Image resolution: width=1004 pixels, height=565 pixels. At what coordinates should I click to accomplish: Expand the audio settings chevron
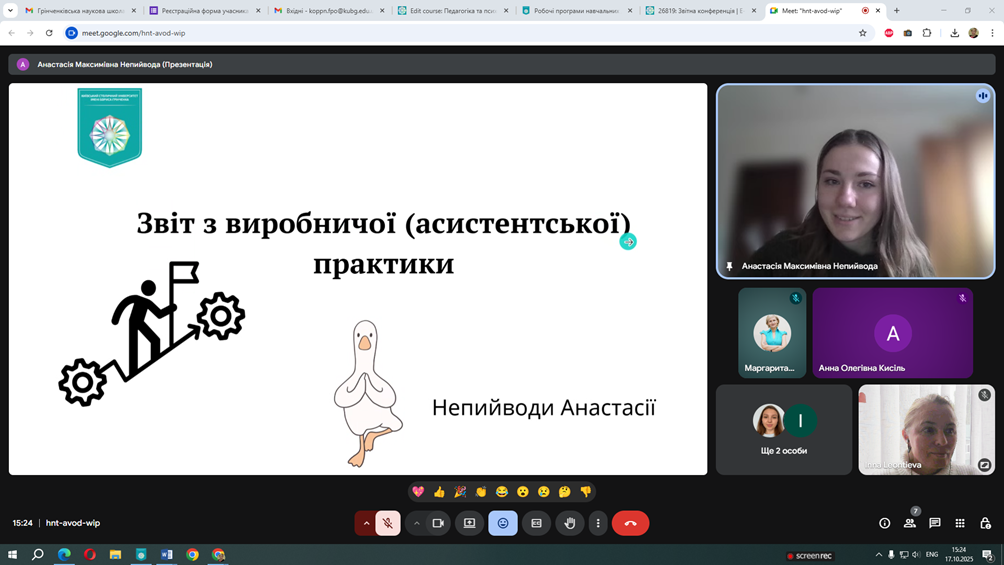coord(366,523)
